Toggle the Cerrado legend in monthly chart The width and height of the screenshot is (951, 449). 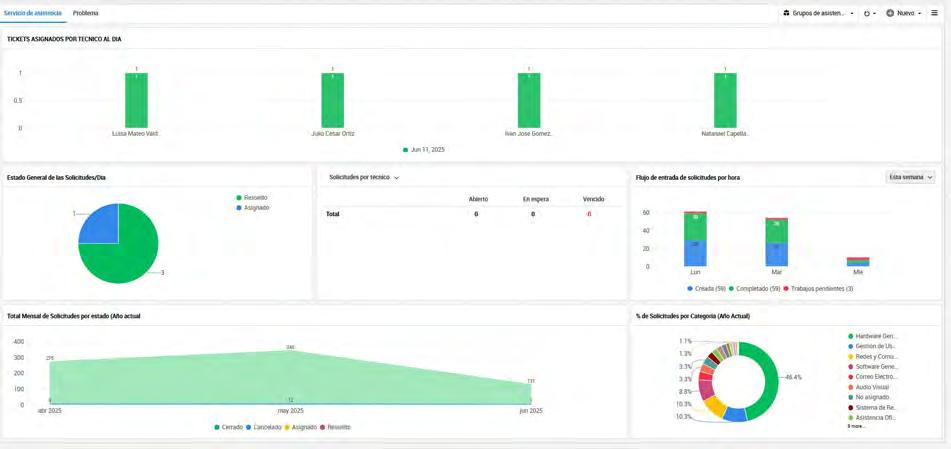pos(228,427)
